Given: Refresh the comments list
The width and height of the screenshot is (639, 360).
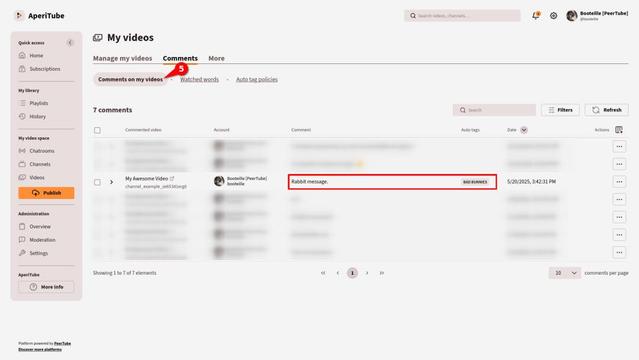Looking at the screenshot, I should [607, 110].
